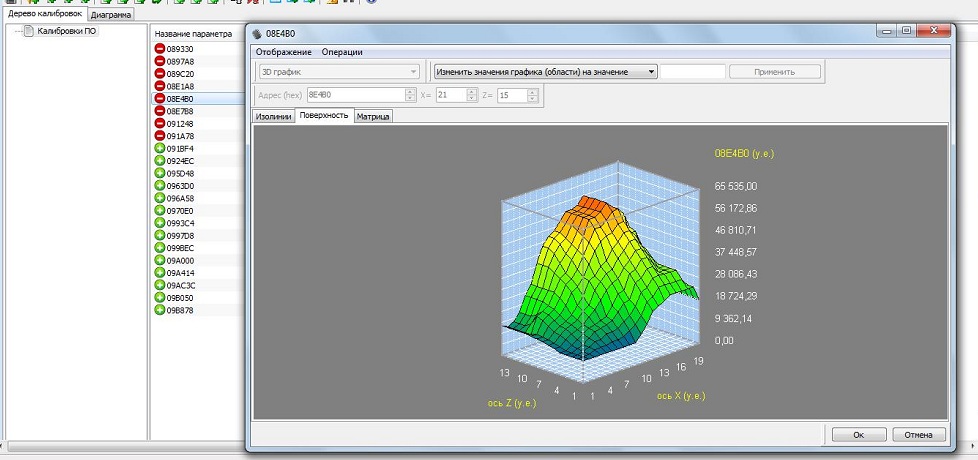978x460 pixels.
Task: Open the Операции menu
Action: tap(342, 52)
